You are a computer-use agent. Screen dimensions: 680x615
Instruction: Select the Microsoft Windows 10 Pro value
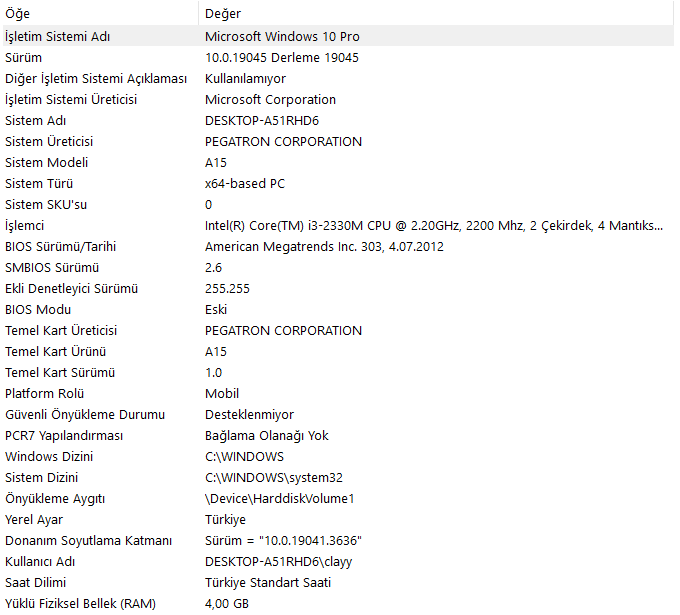(x=282, y=36)
